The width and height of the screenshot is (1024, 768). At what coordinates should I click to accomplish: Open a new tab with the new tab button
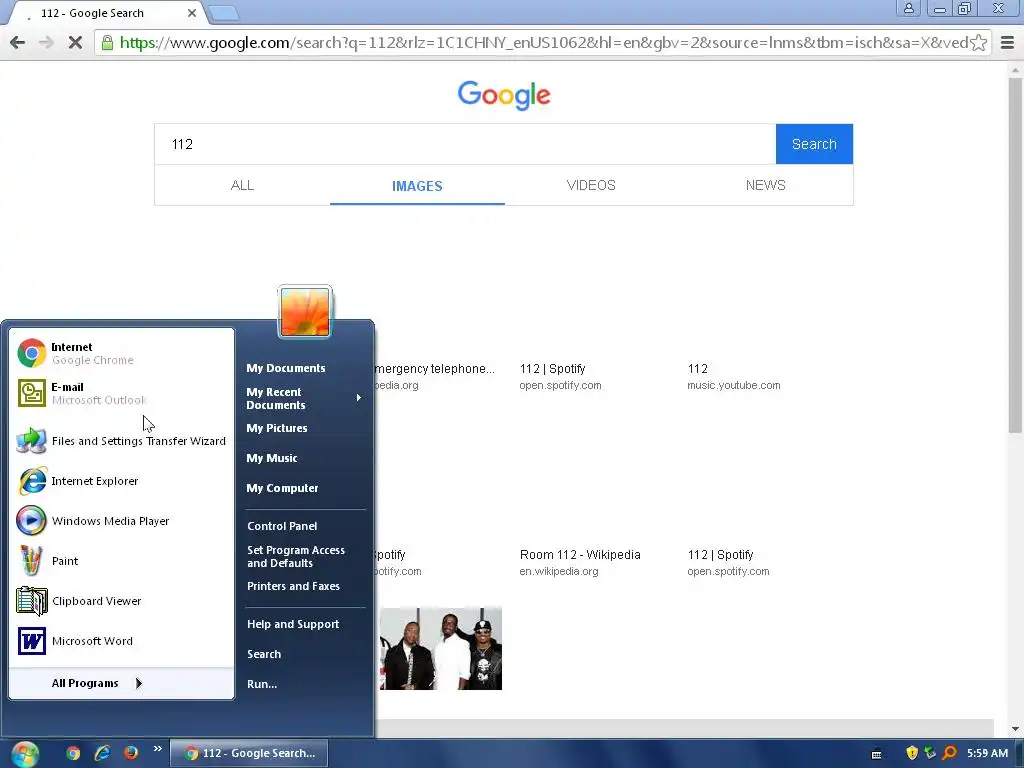pos(225,13)
